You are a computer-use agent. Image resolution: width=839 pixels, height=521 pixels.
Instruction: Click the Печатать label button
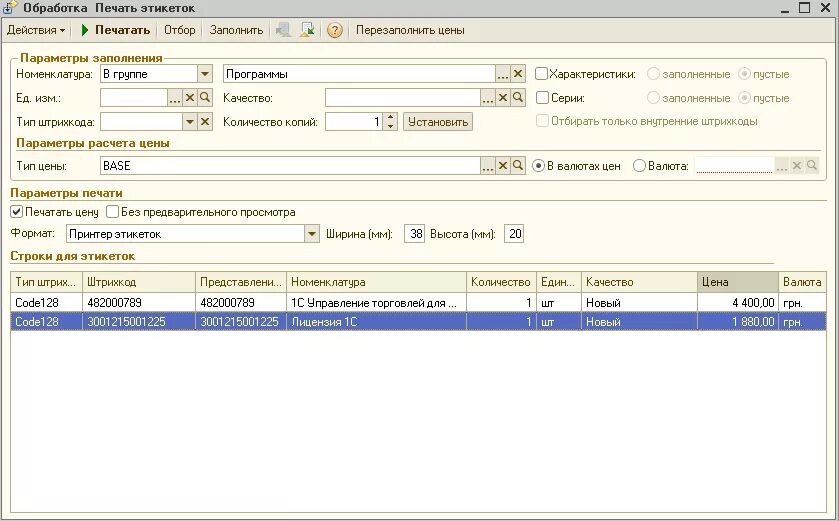click(122, 30)
